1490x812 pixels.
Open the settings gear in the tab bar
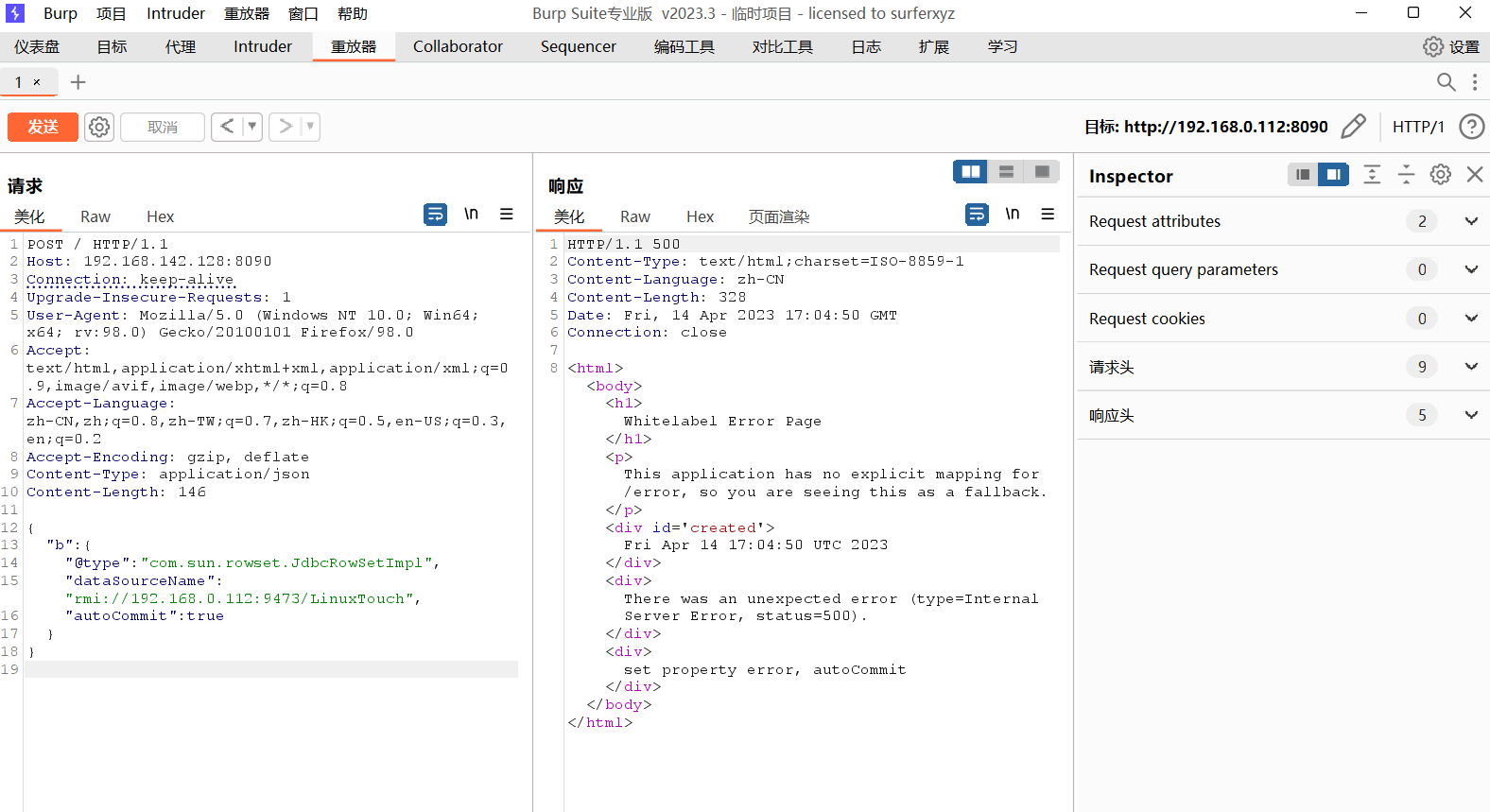click(x=1433, y=46)
